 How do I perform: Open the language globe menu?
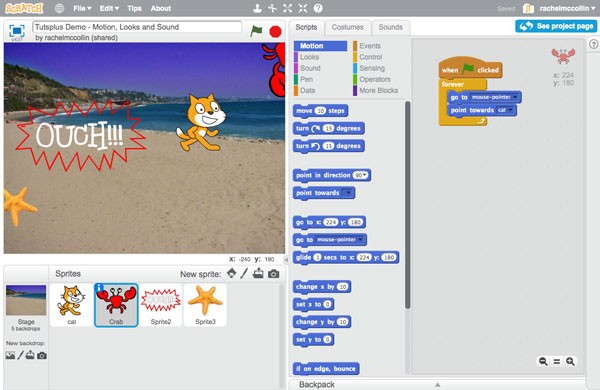tap(59, 8)
